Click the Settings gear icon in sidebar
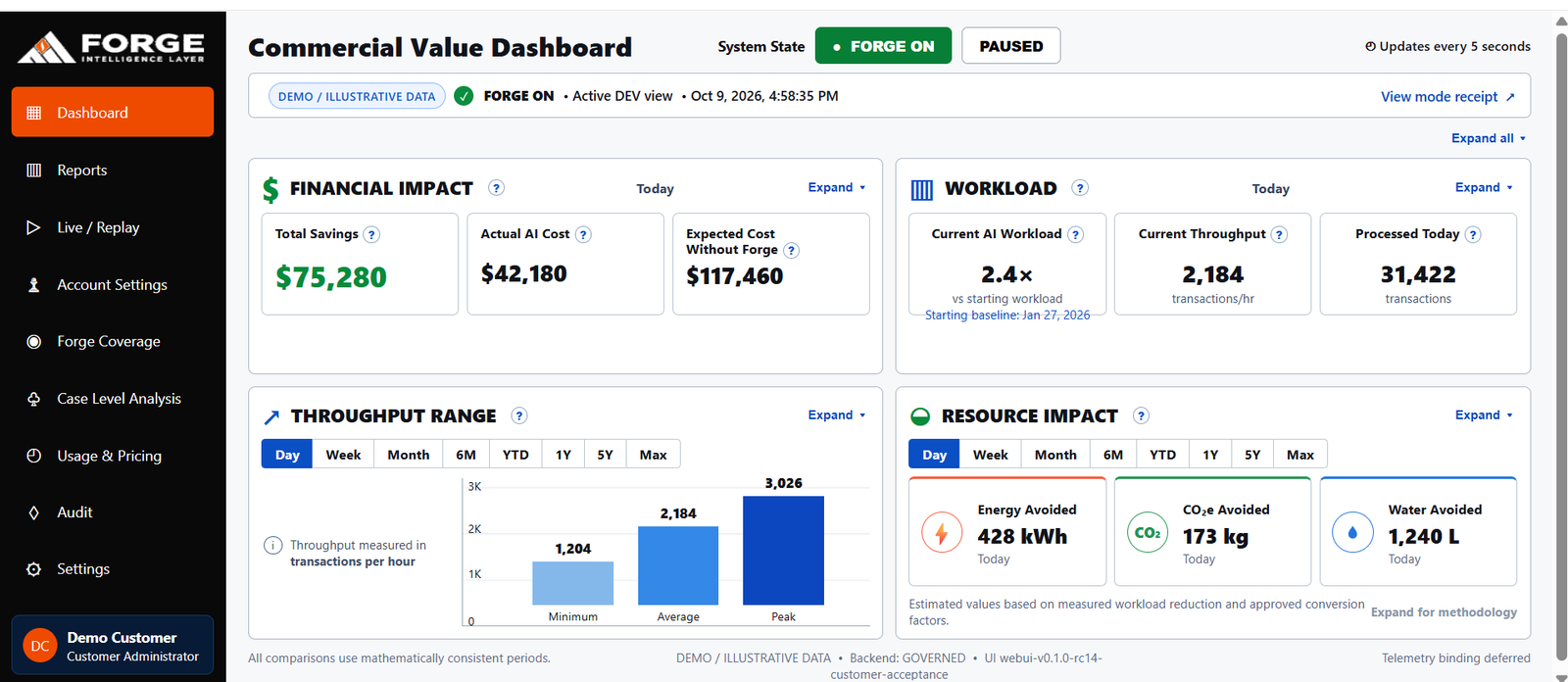Screen dimensions: 1568x682 click(33, 569)
